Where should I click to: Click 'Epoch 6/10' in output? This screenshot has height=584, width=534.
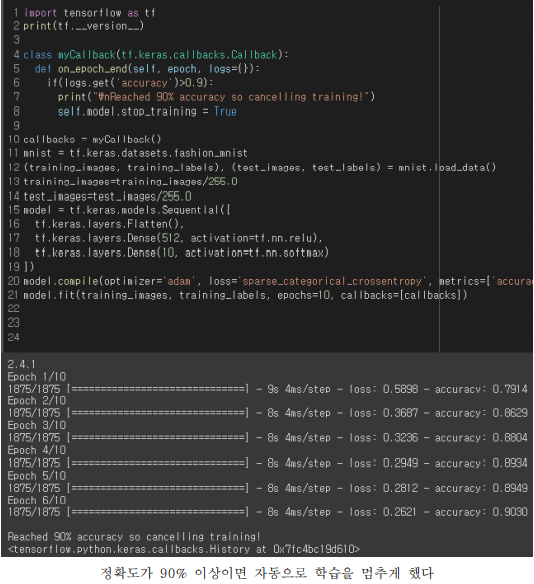click(37, 500)
